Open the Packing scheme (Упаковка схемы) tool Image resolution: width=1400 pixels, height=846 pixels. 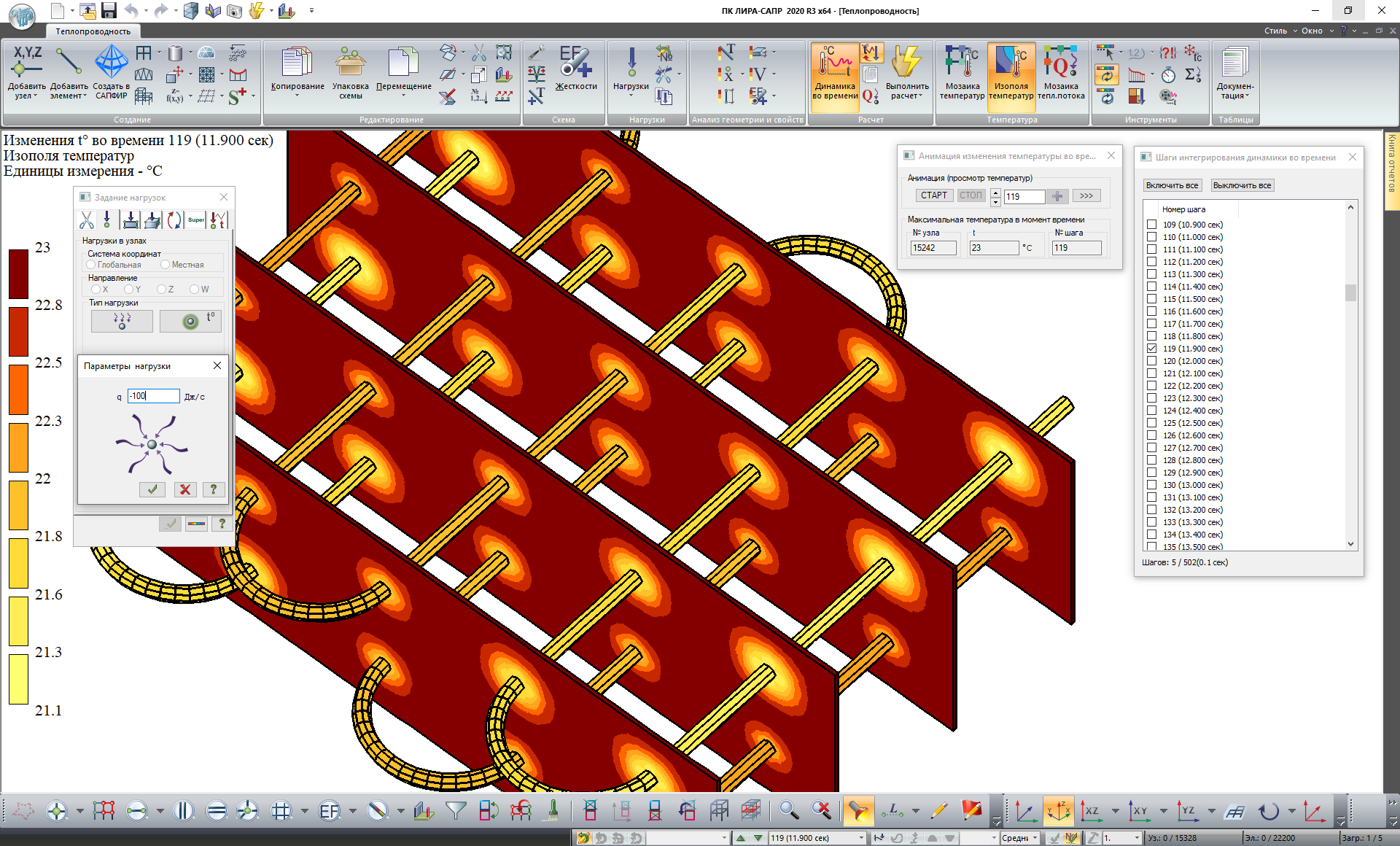coord(350,66)
